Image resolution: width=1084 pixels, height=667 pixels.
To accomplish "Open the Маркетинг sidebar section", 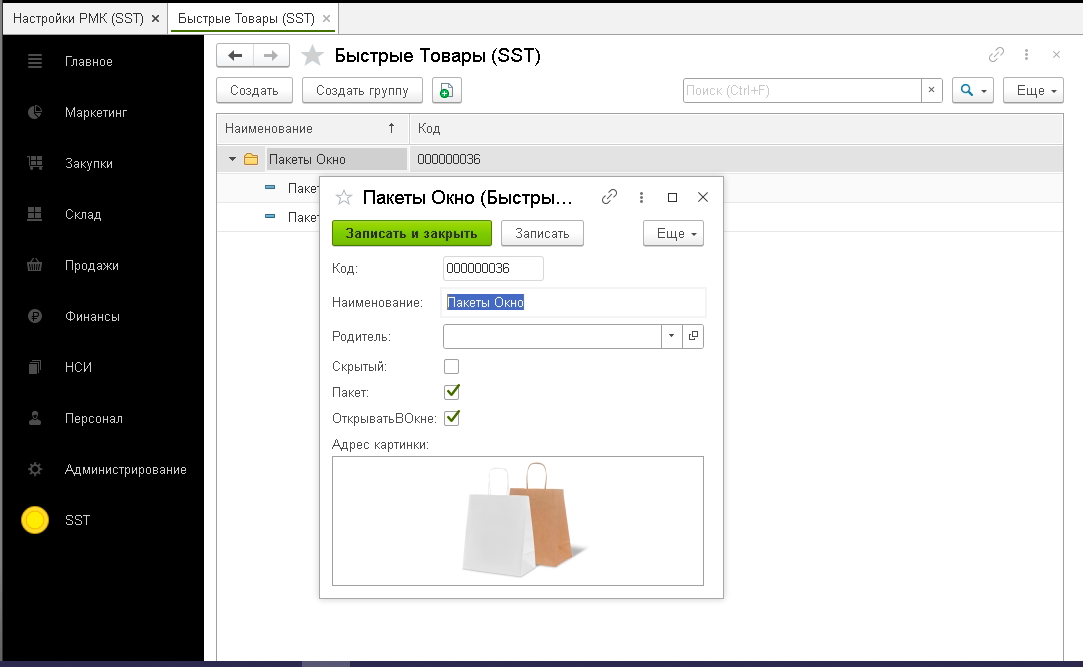I will (96, 113).
